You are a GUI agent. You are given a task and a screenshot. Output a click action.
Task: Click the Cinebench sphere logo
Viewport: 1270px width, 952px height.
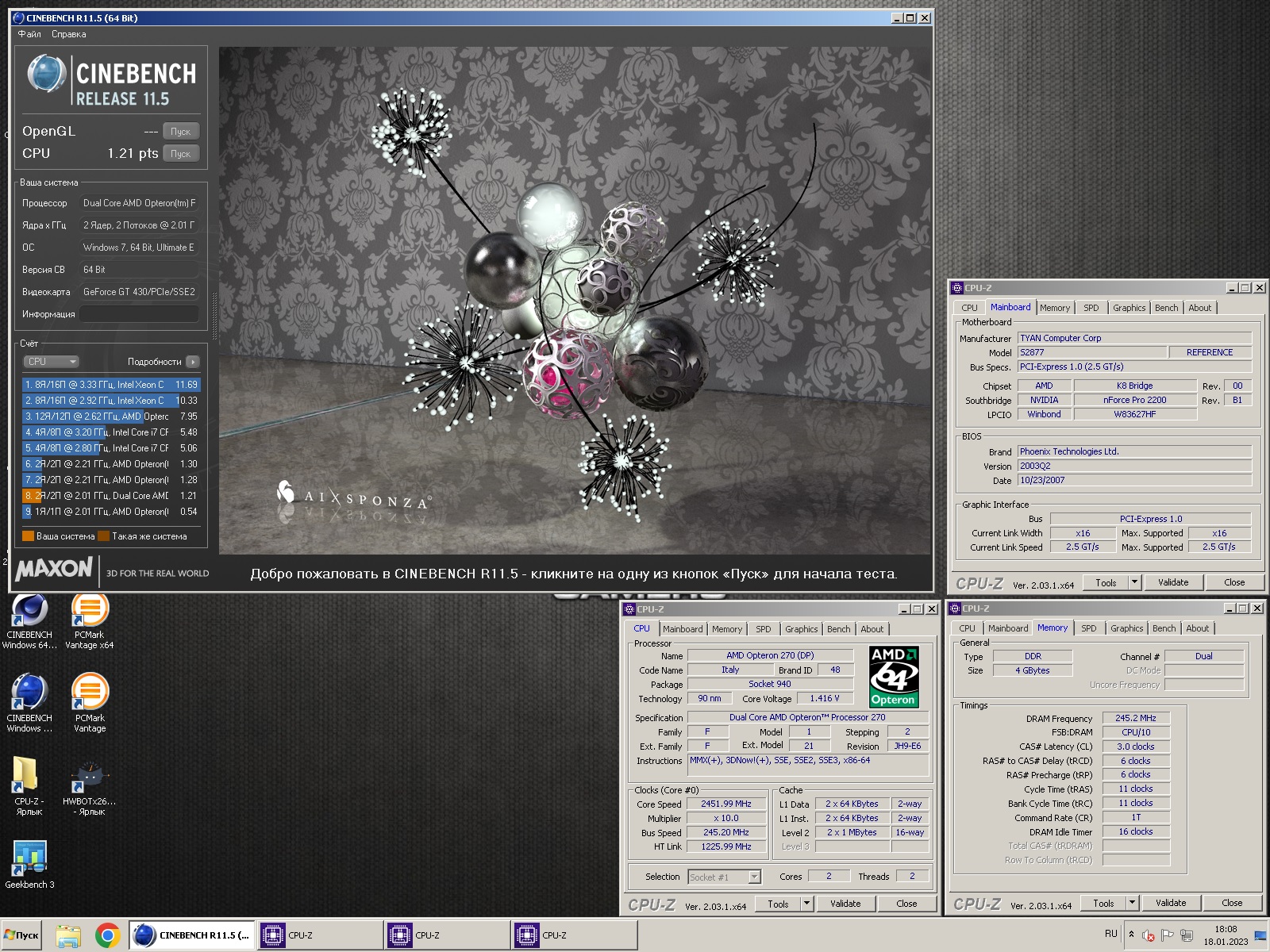click(46, 74)
